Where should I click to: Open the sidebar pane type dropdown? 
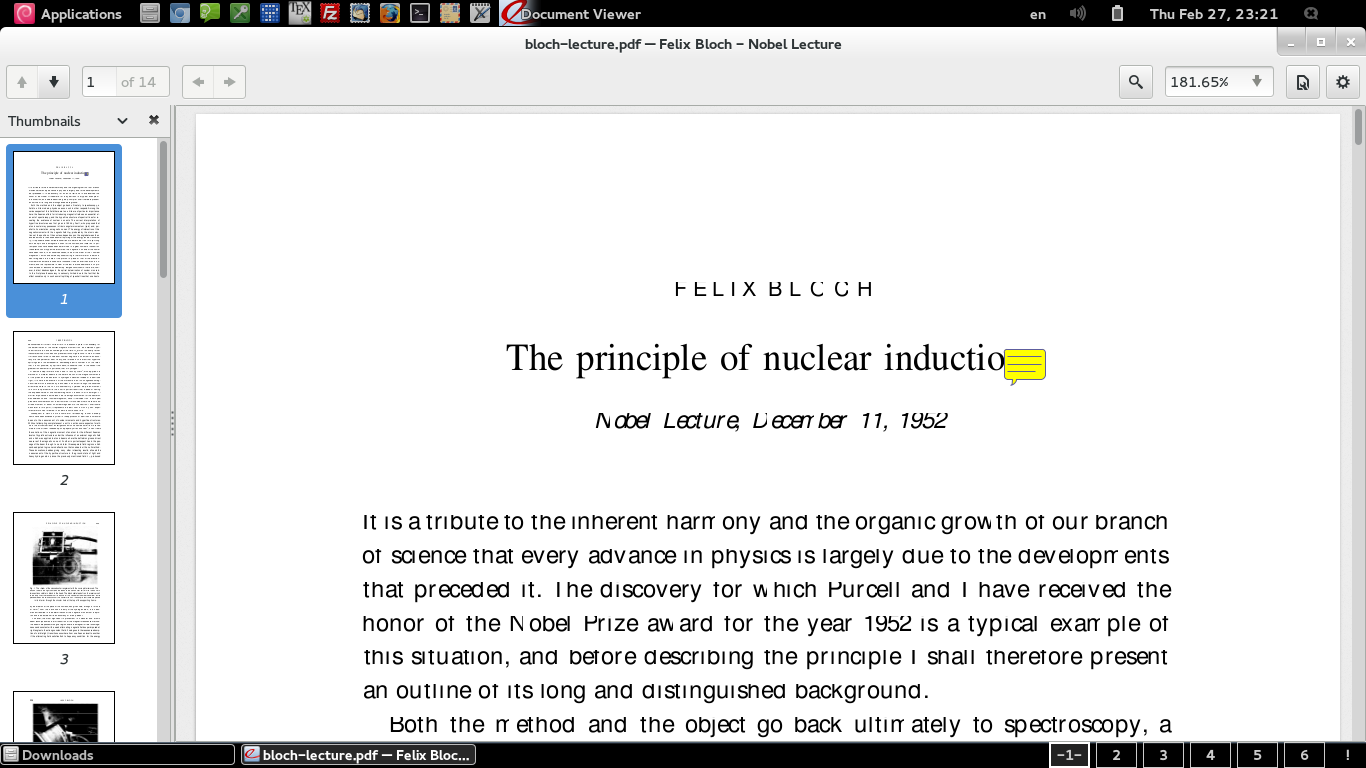click(x=121, y=120)
